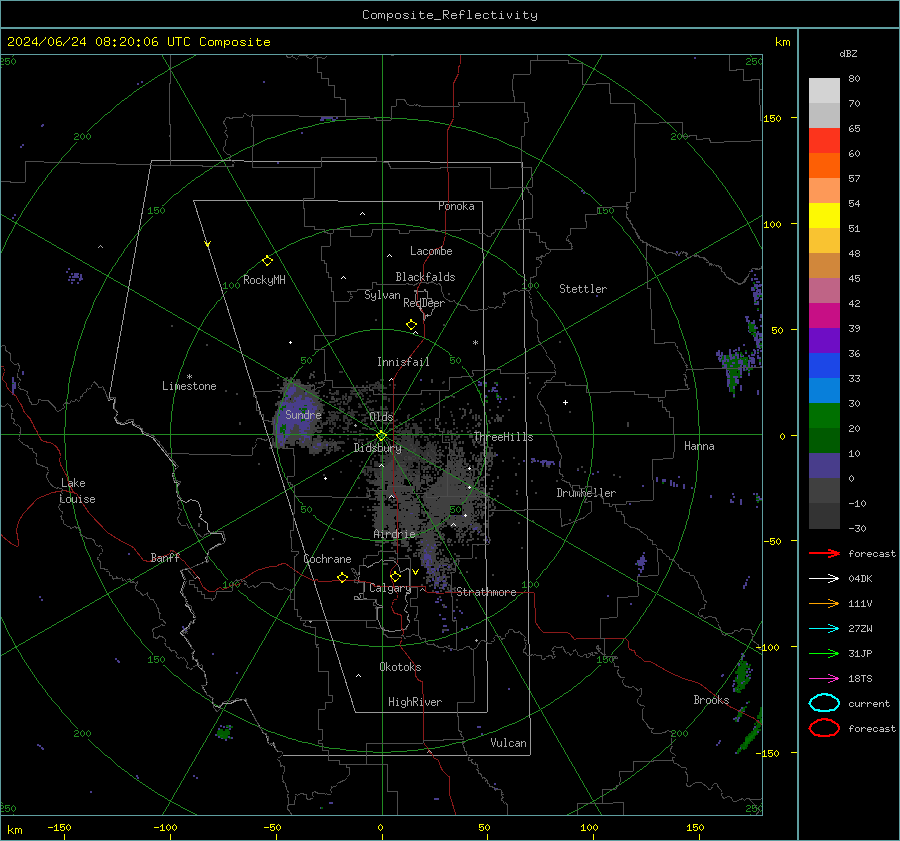This screenshot has width=900, height=841.
Task: Choose the green 31JP arrow legend icon
Action: pos(824,653)
